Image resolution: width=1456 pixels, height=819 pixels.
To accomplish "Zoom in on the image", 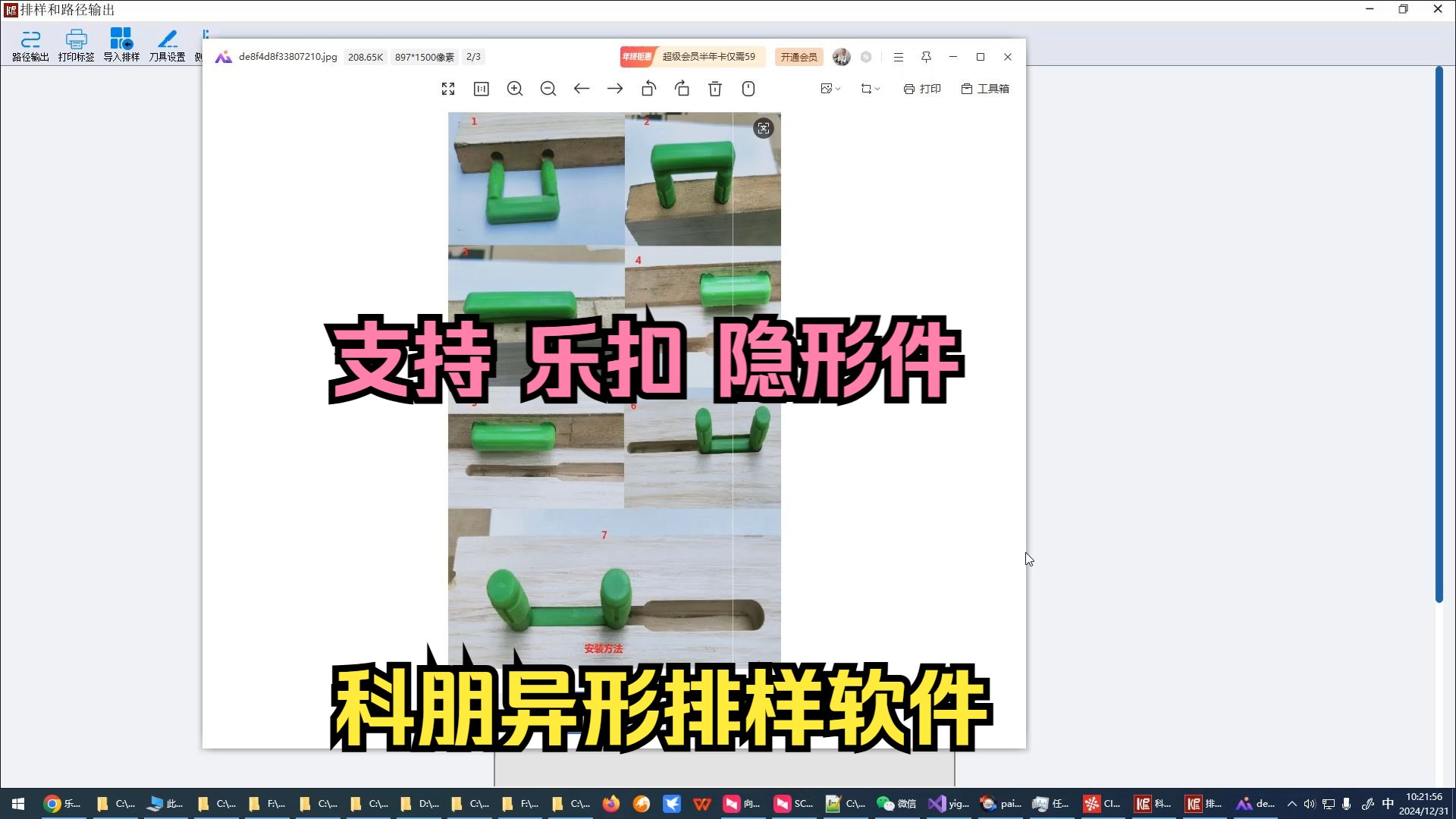I will 515,89.
